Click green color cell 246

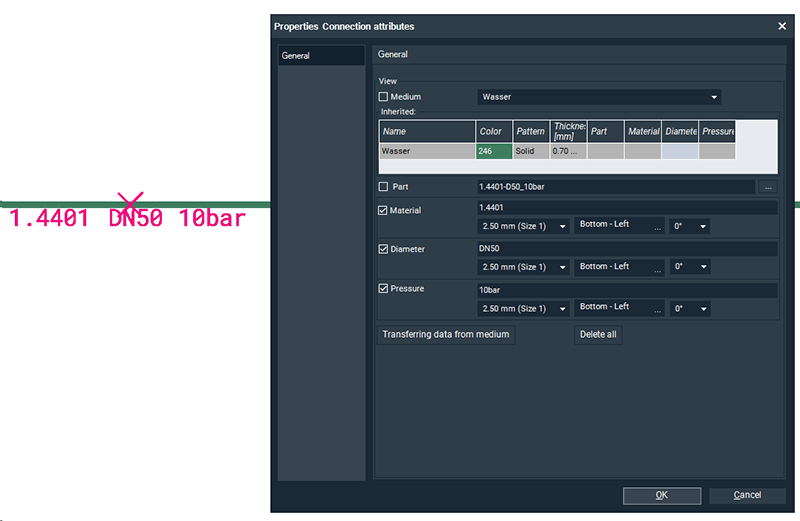coord(494,151)
